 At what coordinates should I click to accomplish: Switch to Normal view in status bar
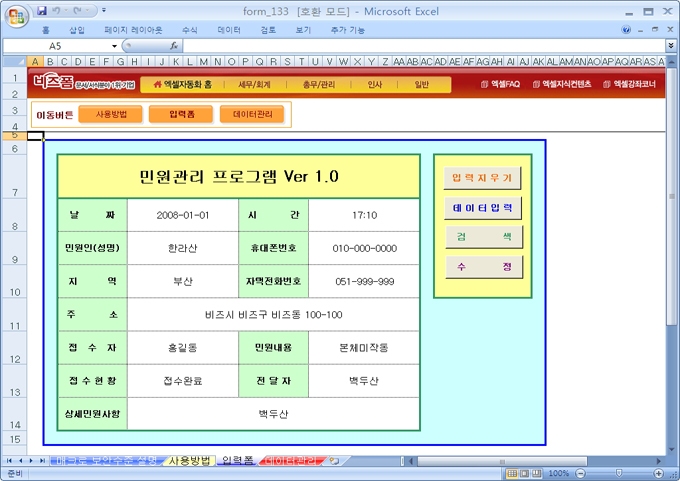(512, 473)
